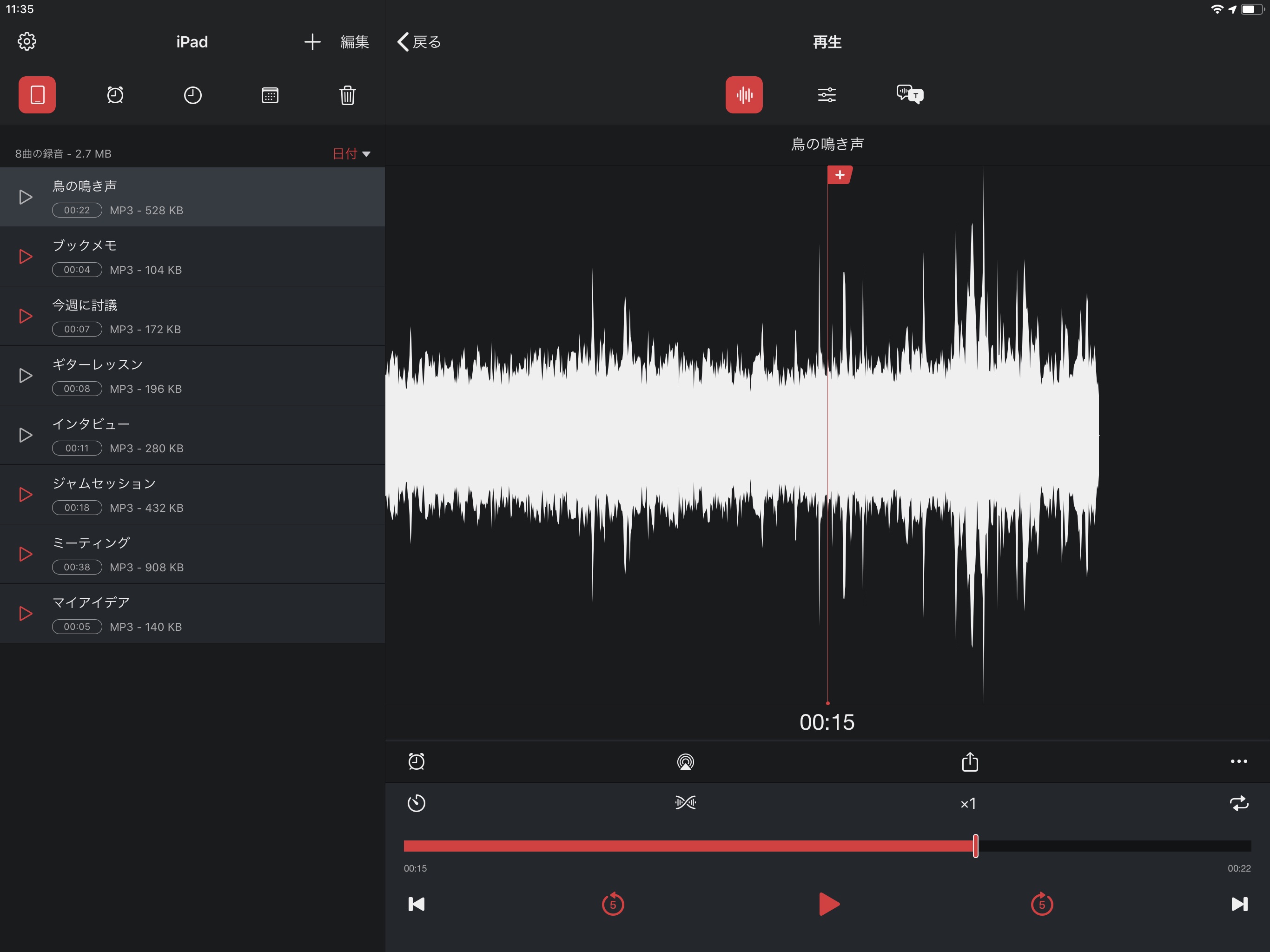This screenshot has height=952, width=1270.
Task: Share the recording
Action: click(x=970, y=761)
